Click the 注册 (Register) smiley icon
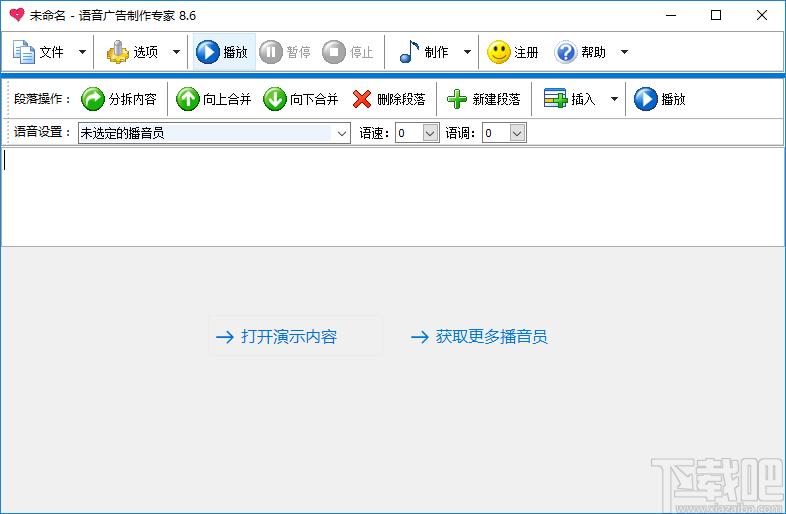 [x=499, y=52]
